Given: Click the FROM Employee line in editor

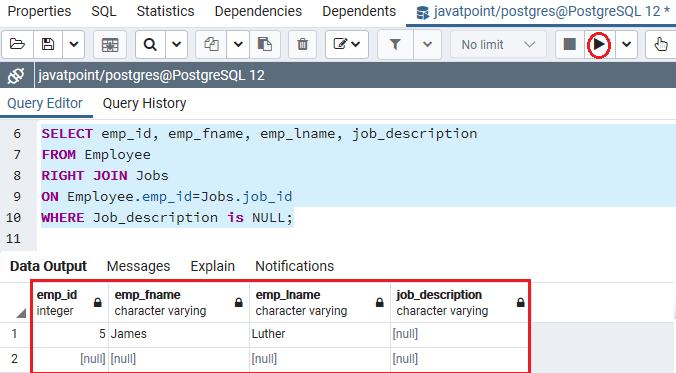Looking at the screenshot, I should coord(96,155).
